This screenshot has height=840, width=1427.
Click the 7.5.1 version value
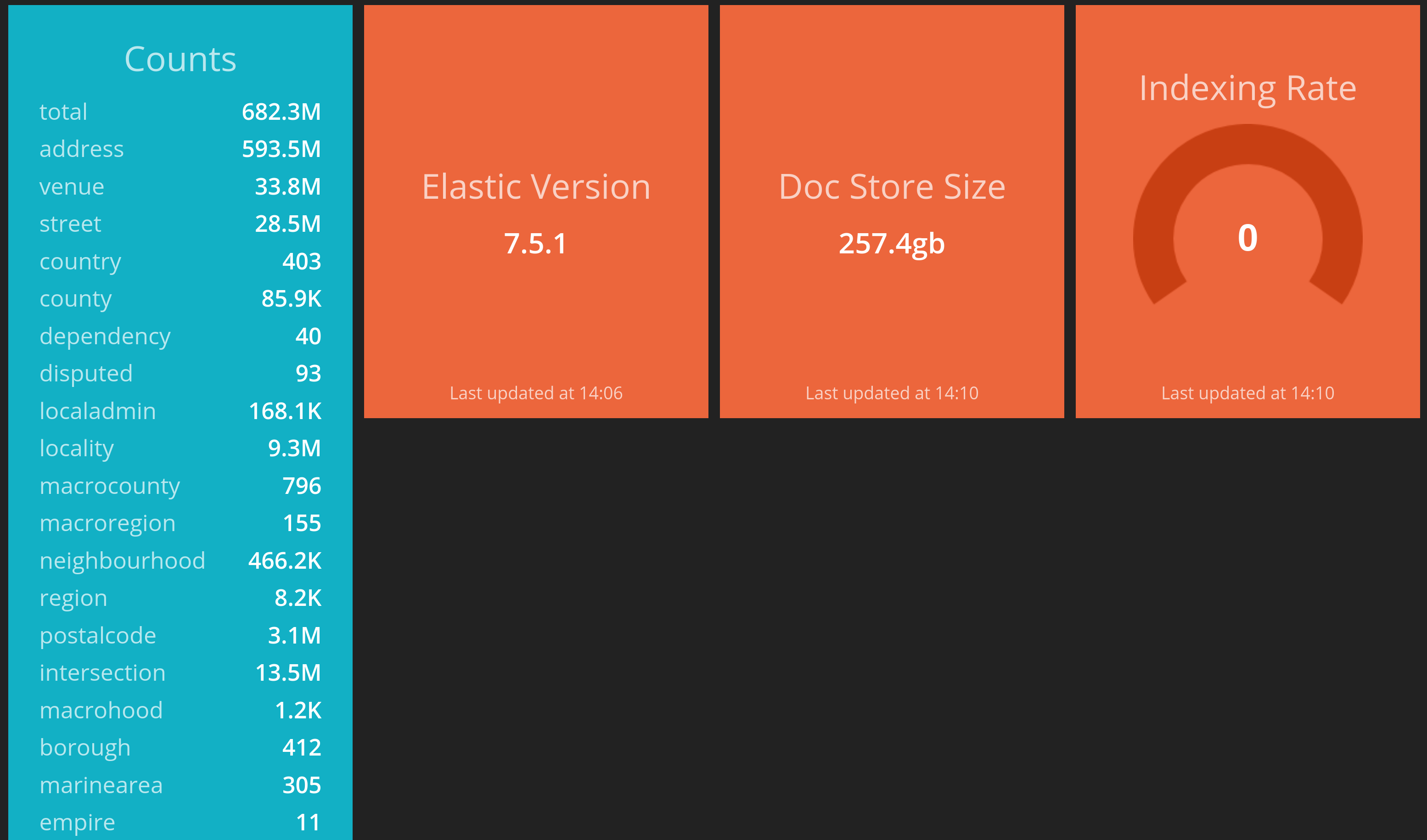pyautogui.click(x=536, y=243)
